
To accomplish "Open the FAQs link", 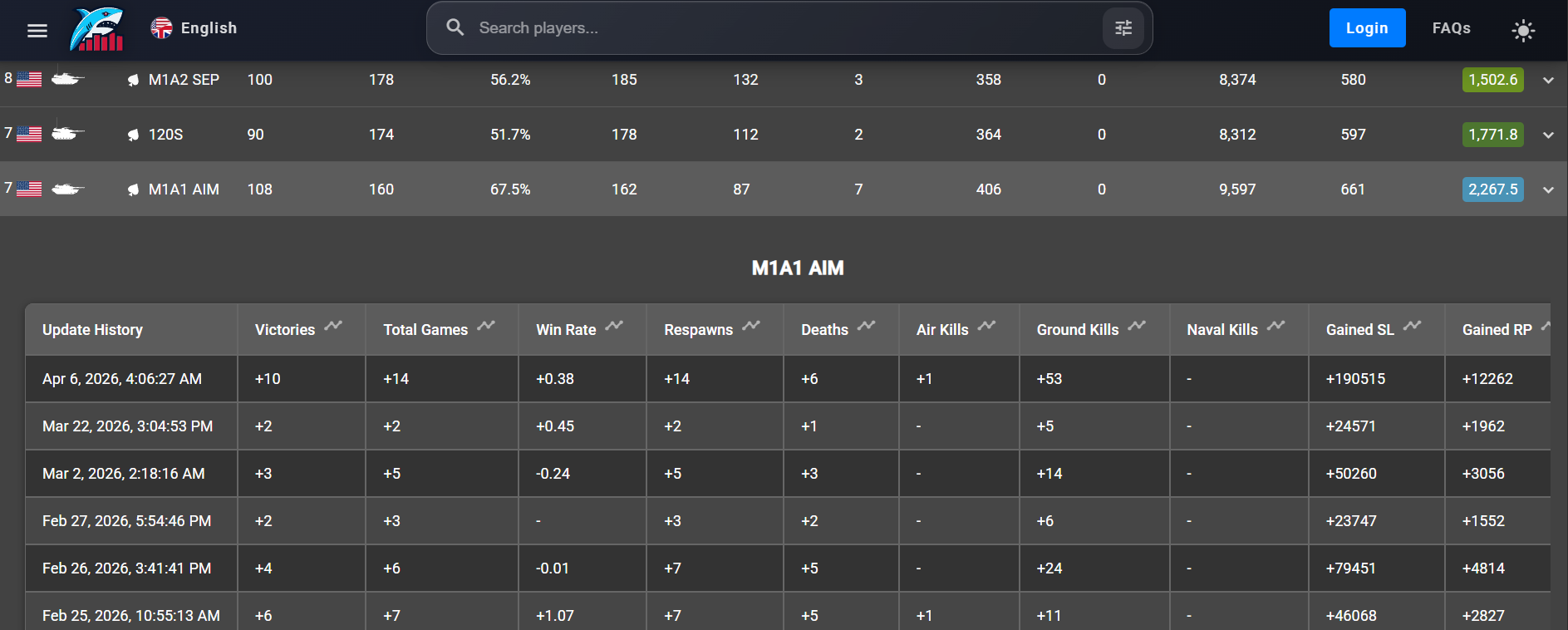I will (1451, 28).
